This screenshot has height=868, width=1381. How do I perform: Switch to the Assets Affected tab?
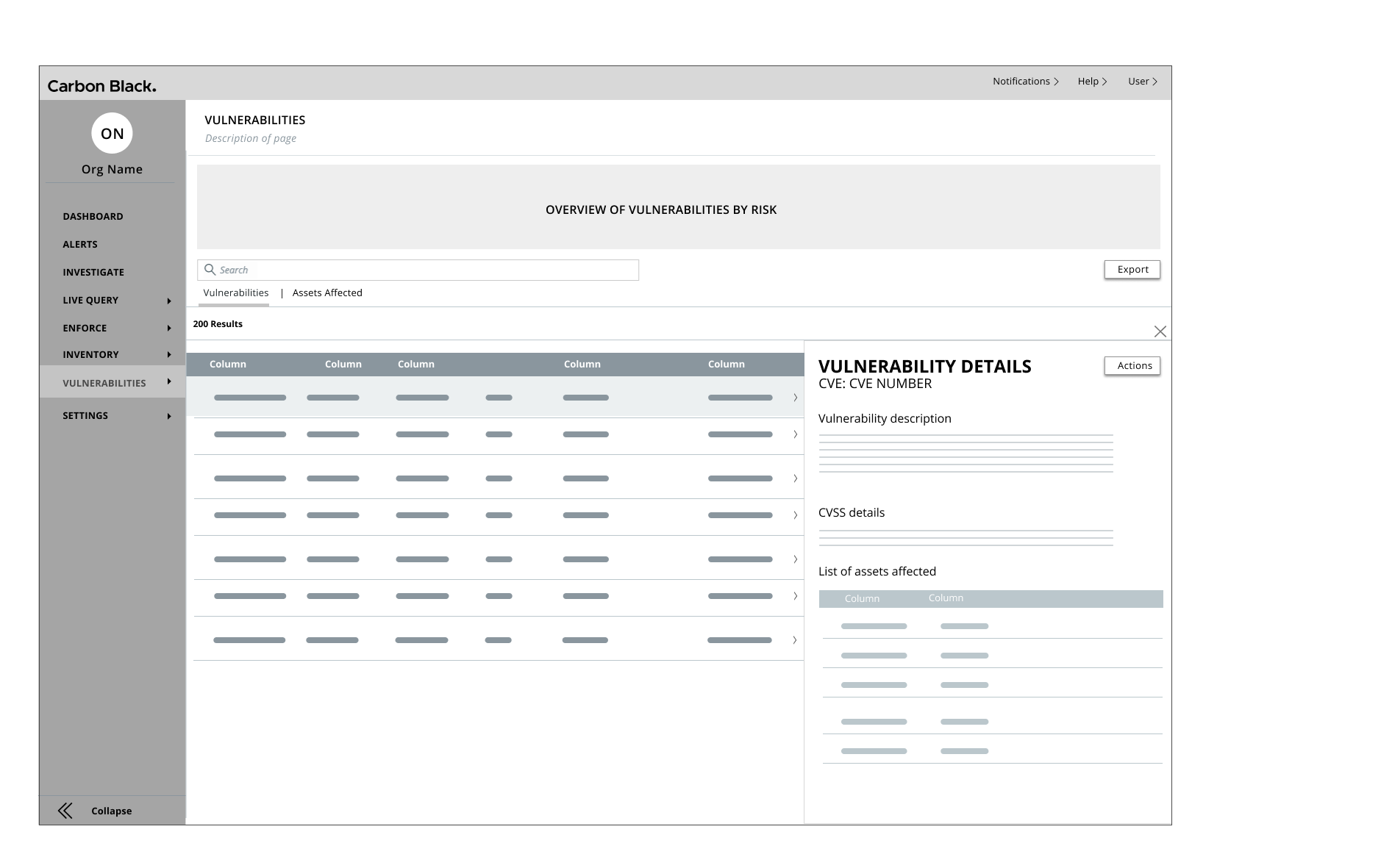click(x=327, y=293)
